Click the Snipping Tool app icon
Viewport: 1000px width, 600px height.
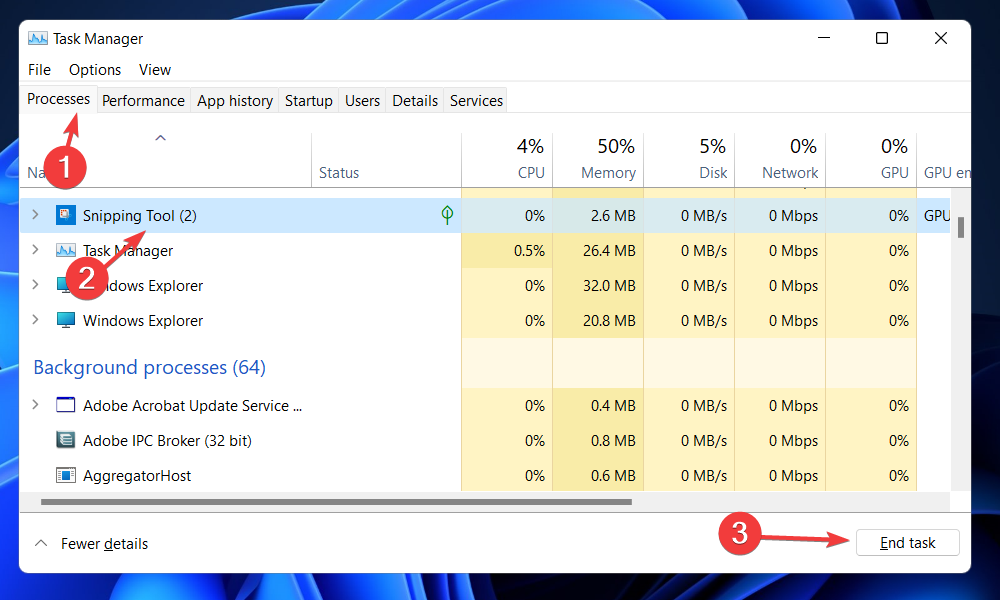pos(65,216)
